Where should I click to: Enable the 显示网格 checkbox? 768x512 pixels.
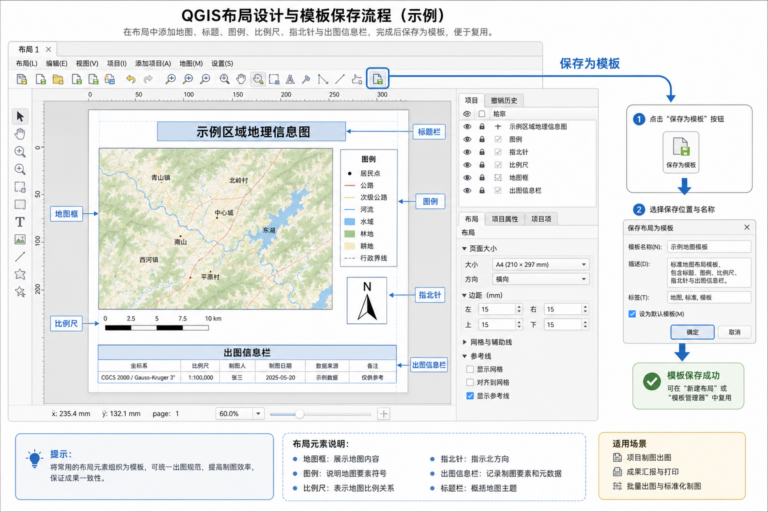470,369
